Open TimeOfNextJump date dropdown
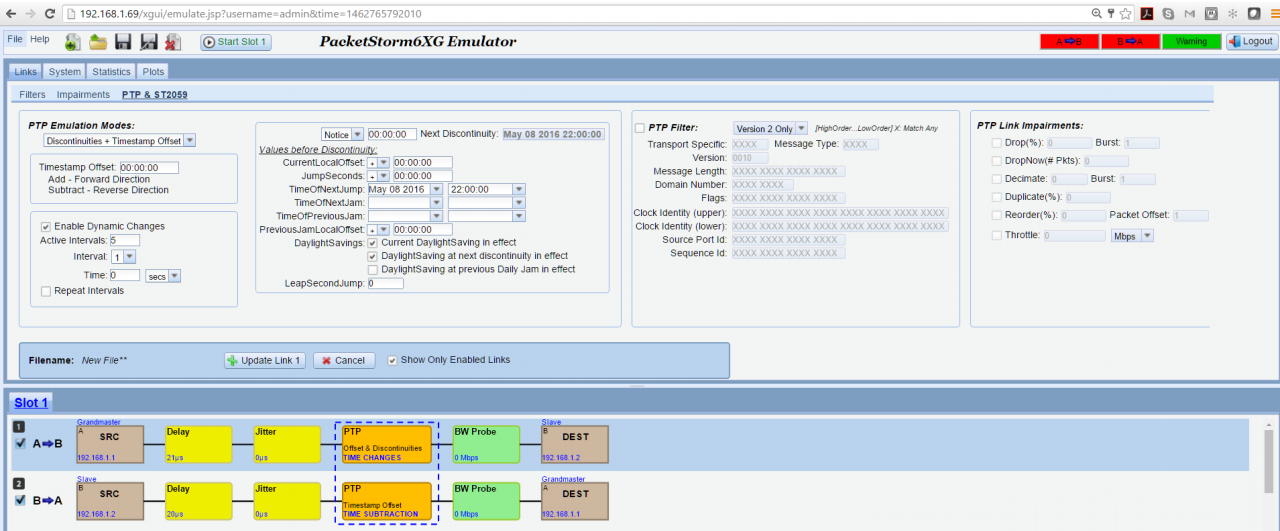Image resolution: width=1280 pixels, height=531 pixels. point(436,189)
